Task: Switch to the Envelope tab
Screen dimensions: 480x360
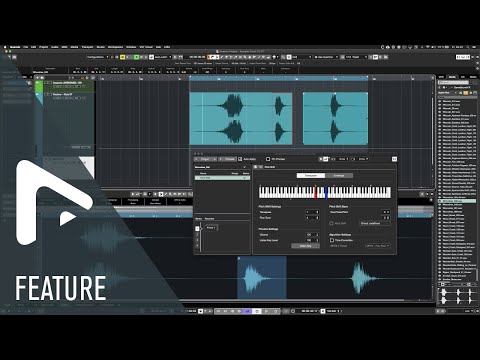Action: pyautogui.click(x=339, y=175)
